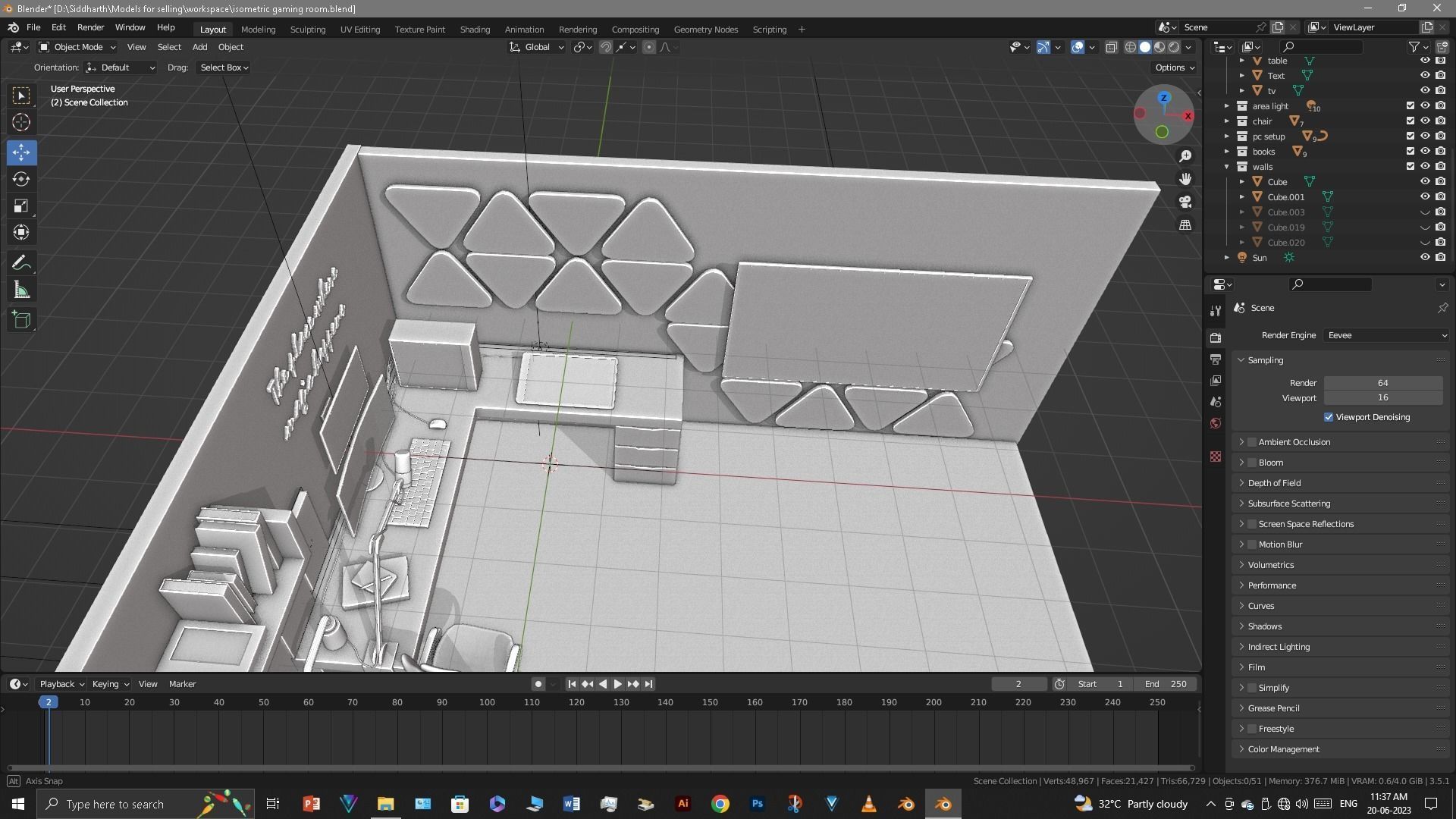
Task: Open the View Layer properties tab
Action: tap(1216, 380)
